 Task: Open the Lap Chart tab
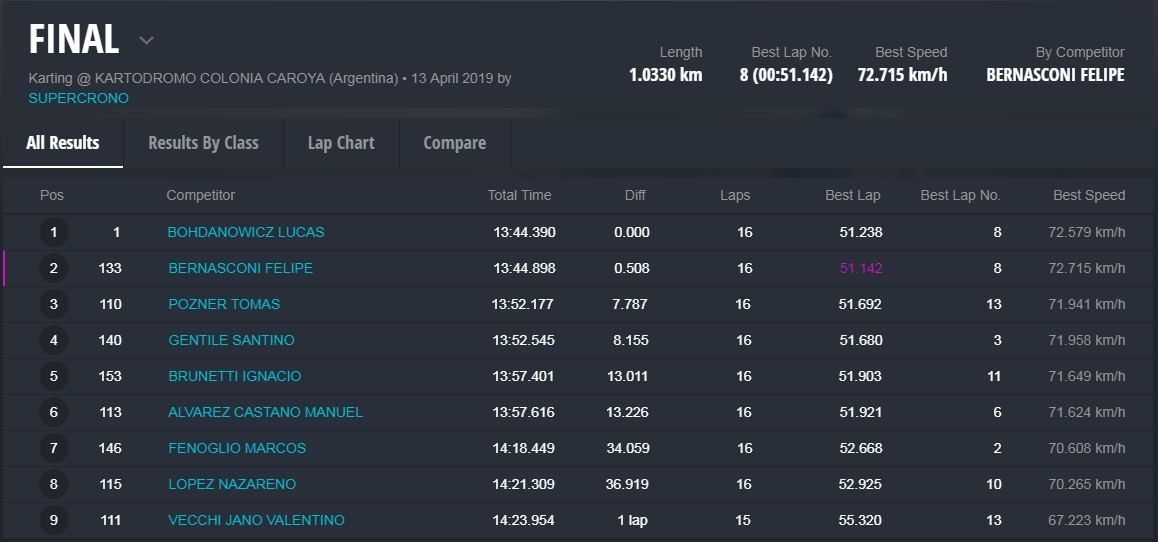[x=341, y=143]
